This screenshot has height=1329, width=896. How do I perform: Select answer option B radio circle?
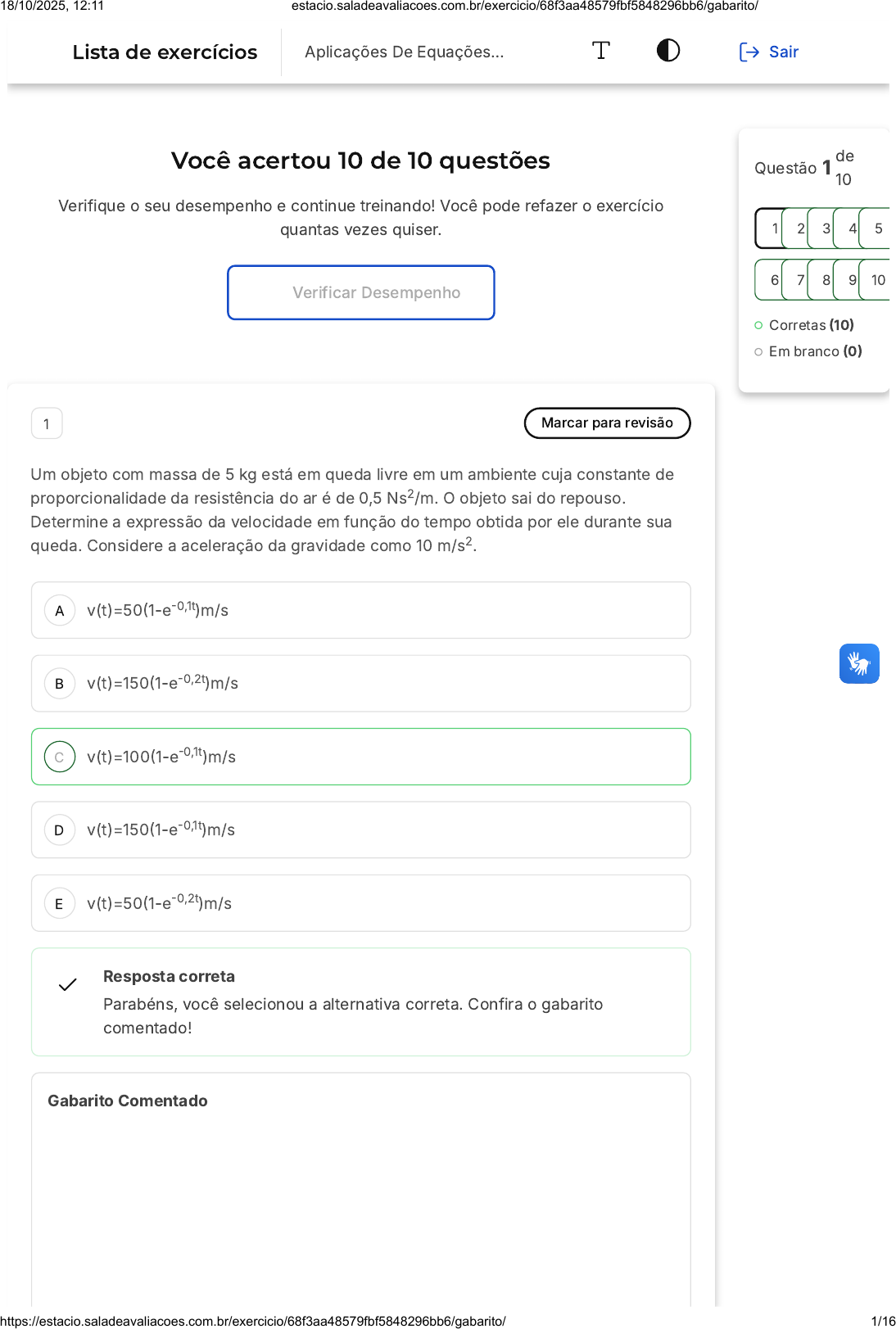pyautogui.click(x=60, y=684)
